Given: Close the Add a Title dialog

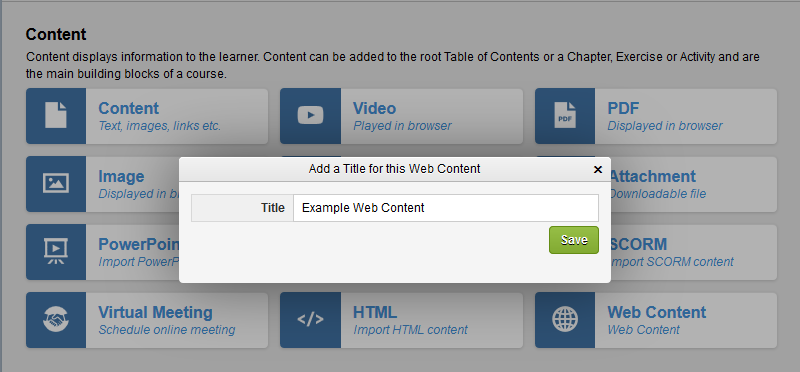Looking at the screenshot, I should pyautogui.click(x=598, y=169).
